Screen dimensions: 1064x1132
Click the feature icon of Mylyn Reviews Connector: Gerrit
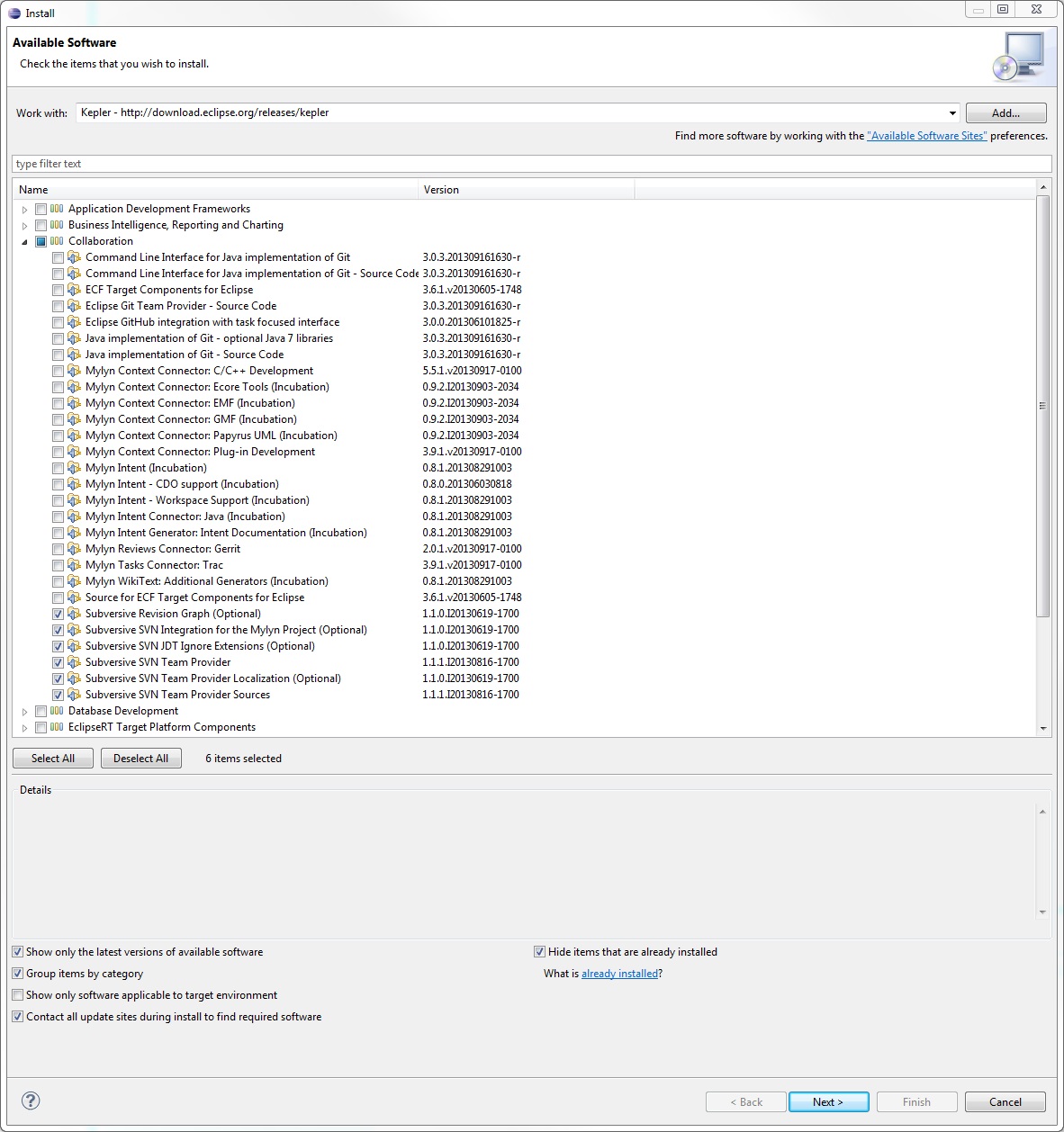75,549
